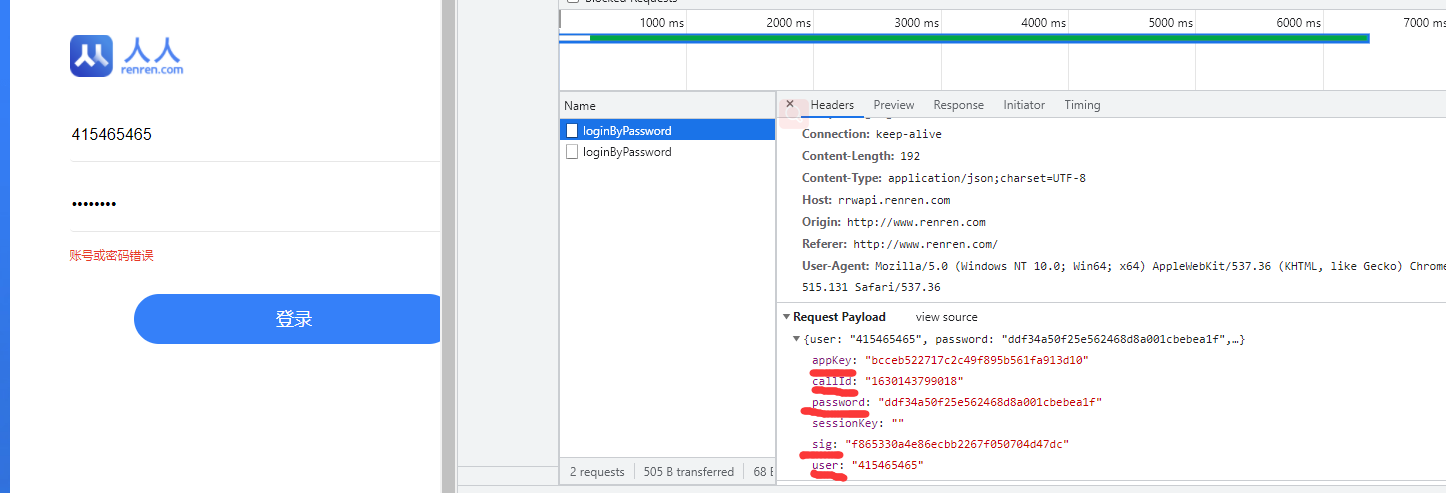
Task: Click the 4000 ms timeline marker
Action: point(1043,23)
